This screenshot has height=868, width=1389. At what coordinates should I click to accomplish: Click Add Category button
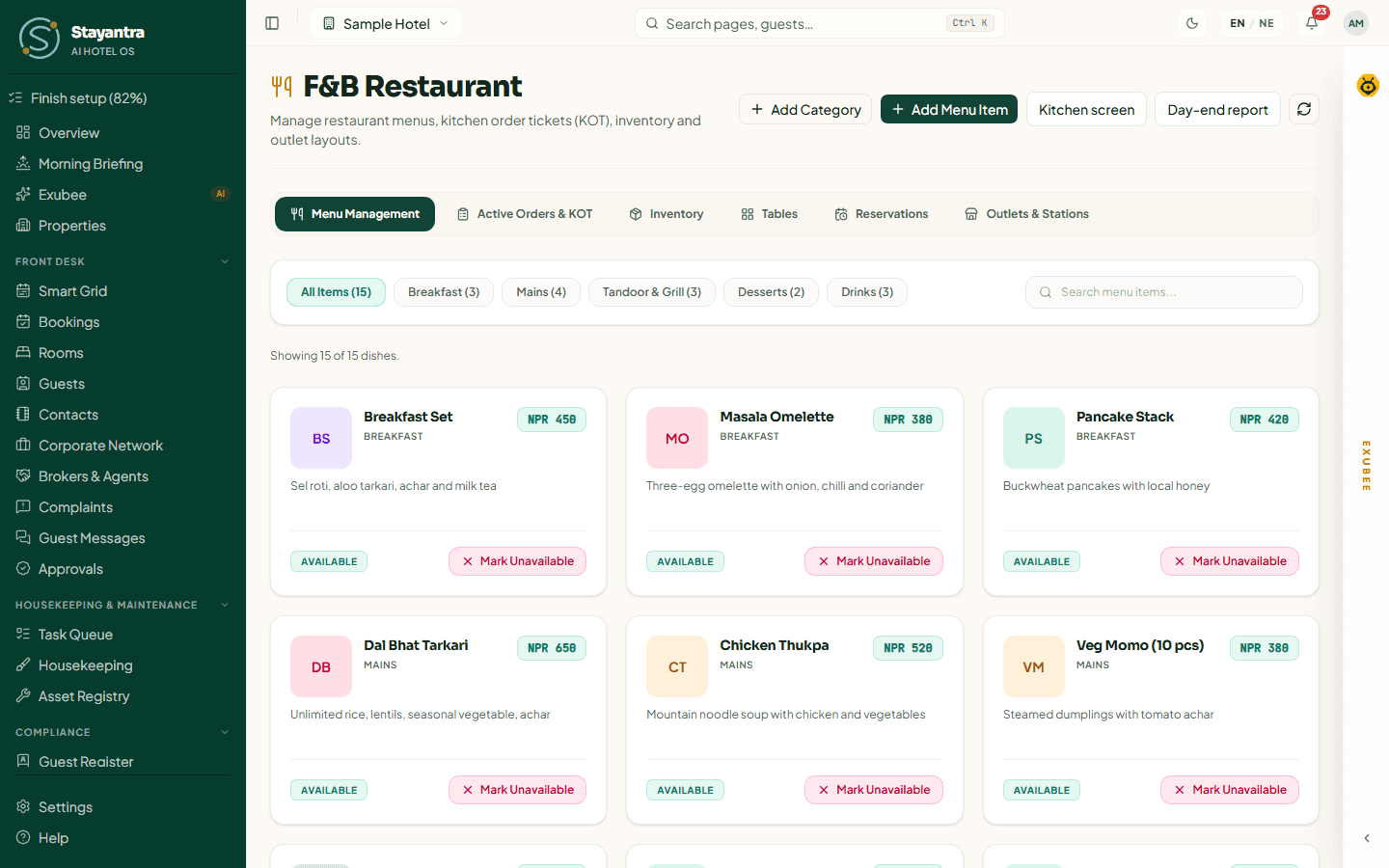pyautogui.click(x=805, y=109)
